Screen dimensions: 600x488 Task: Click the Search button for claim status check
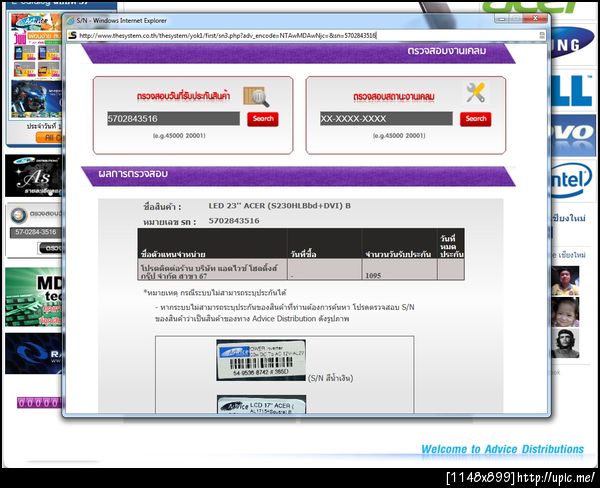point(475,119)
